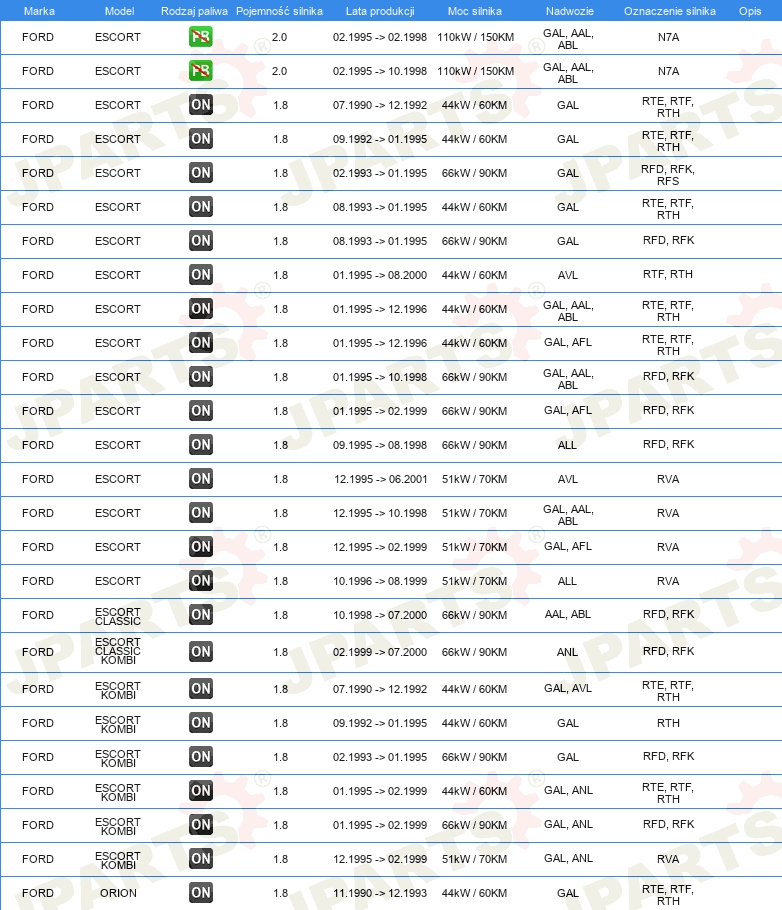This screenshot has width=782, height=910.
Task: Click the date range 02.1999 -> 07.2000
Action: pos(380,652)
